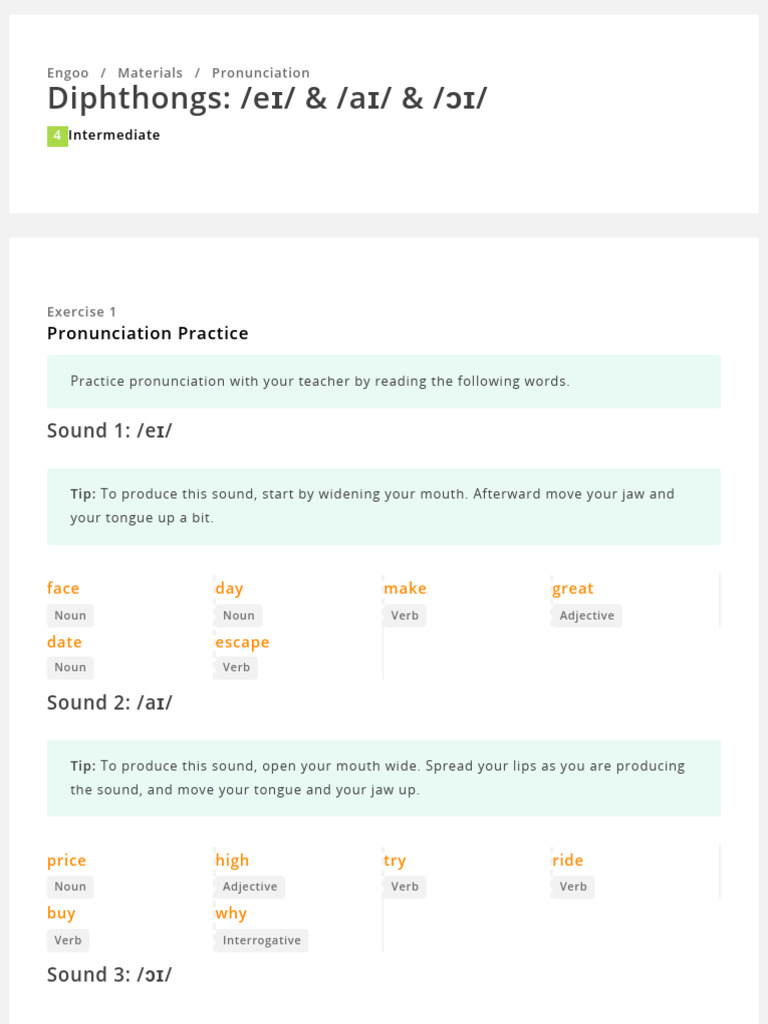Image resolution: width=768 pixels, height=1024 pixels.
Task: Click the Interrogative tag under "why"
Action: pos(262,940)
